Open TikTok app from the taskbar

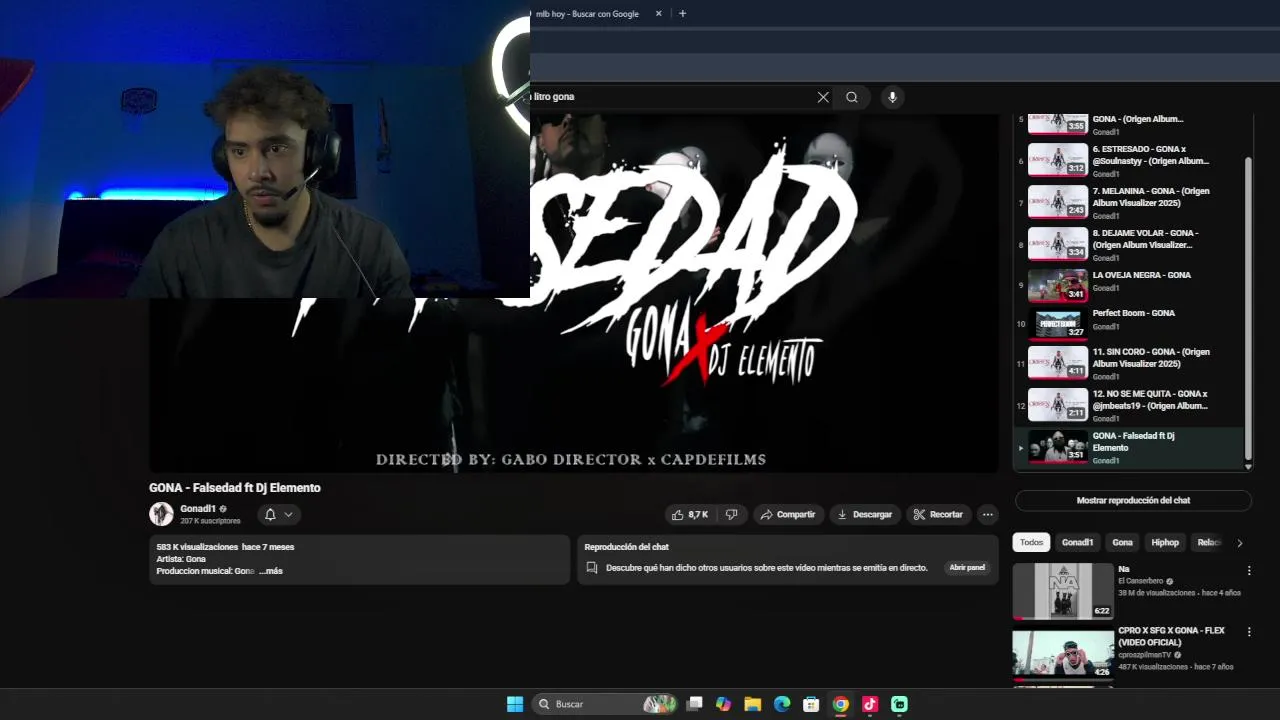[870, 704]
